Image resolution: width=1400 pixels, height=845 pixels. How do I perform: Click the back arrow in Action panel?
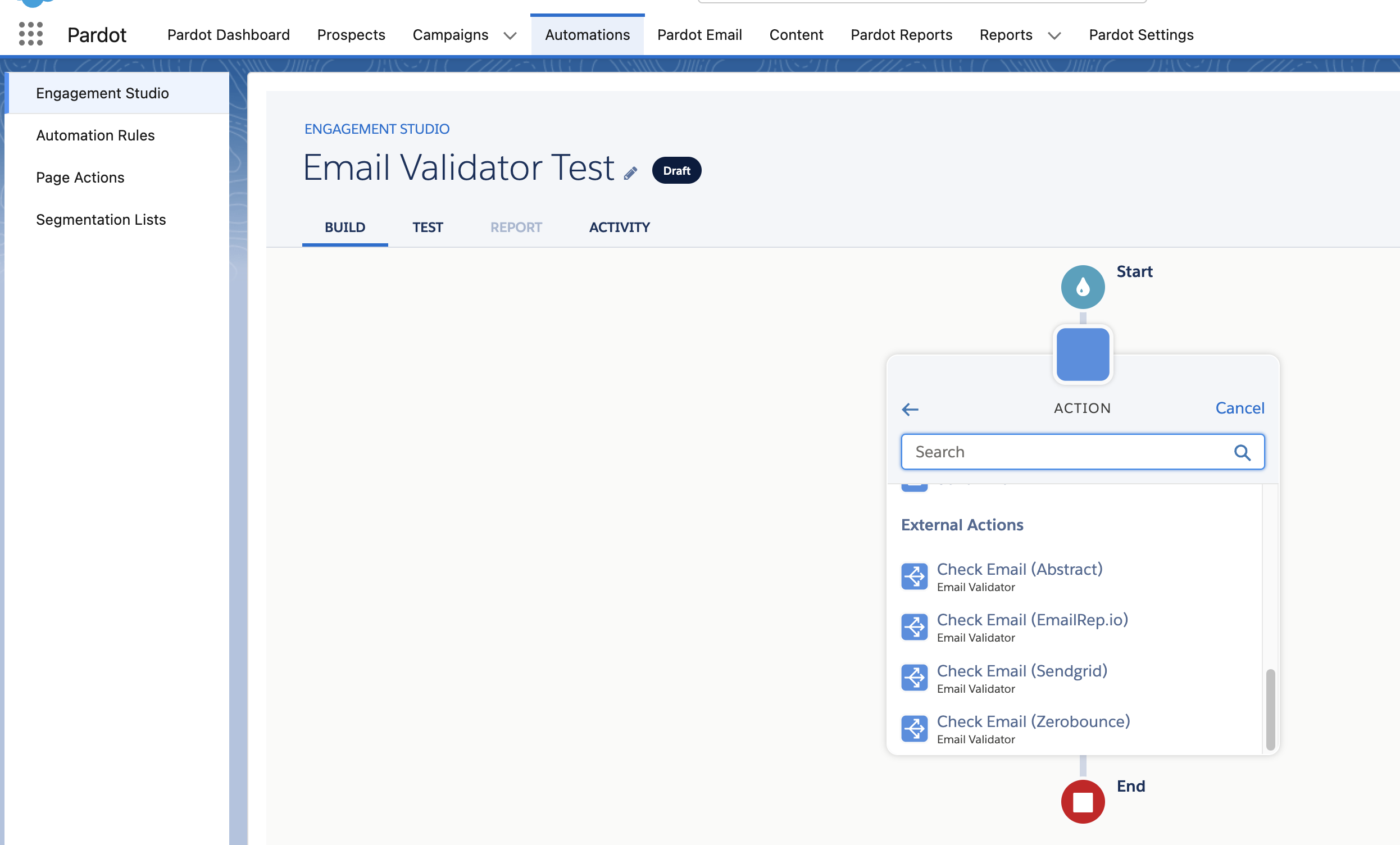click(x=910, y=408)
